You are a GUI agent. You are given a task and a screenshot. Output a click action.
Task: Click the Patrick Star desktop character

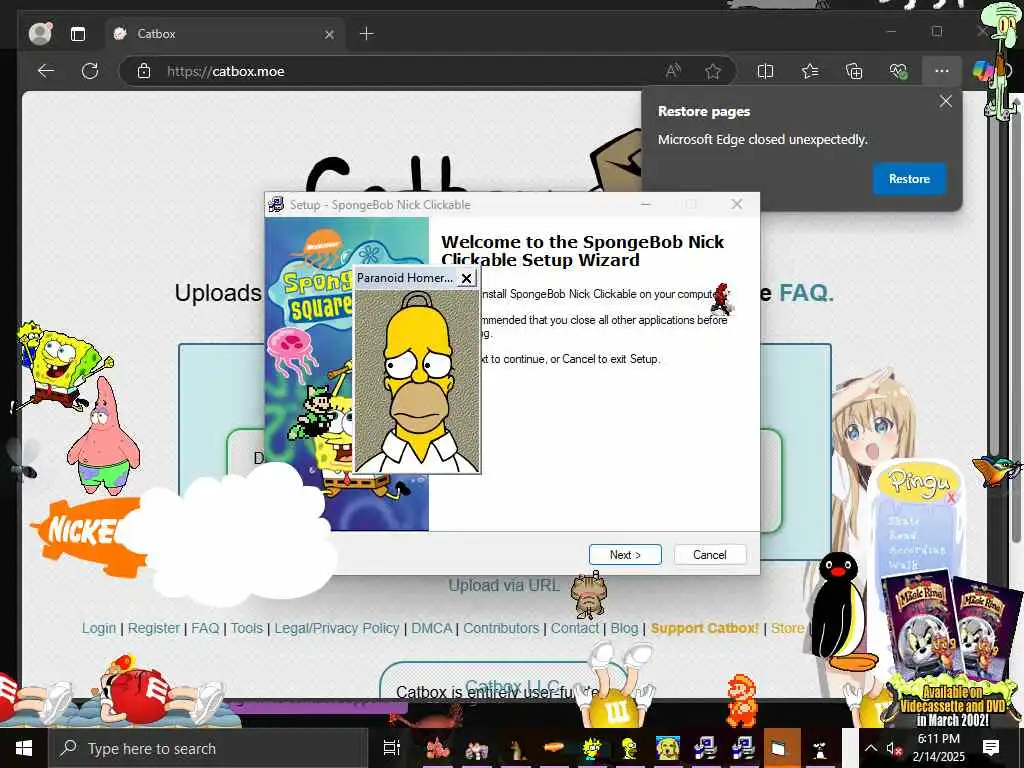(x=104, y=436)
